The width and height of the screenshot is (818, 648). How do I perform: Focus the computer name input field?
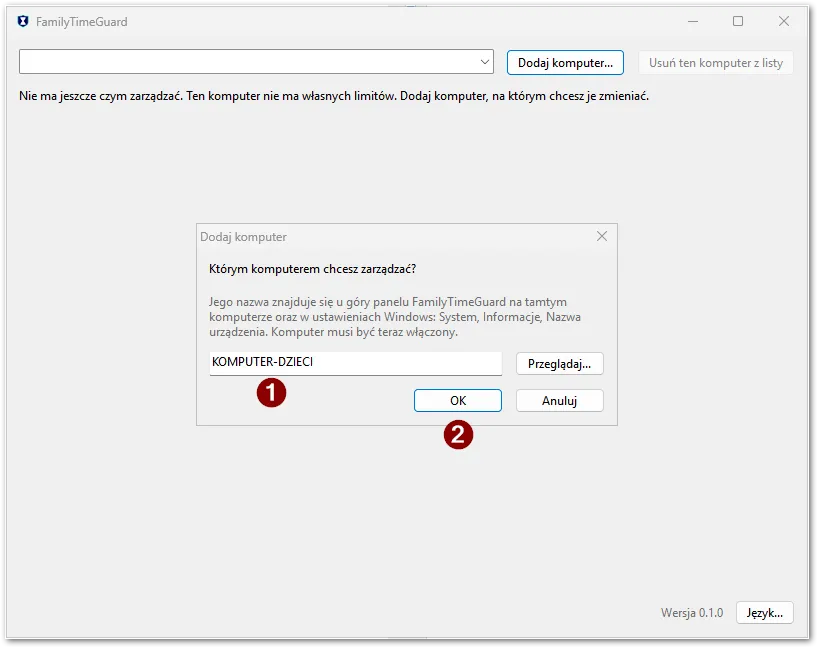point(355,363)
